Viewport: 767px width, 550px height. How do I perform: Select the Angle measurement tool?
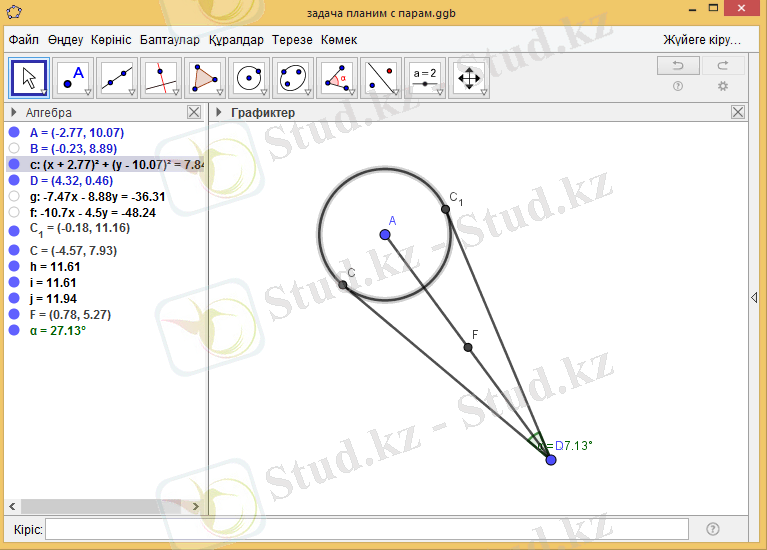tap(337, 76)
